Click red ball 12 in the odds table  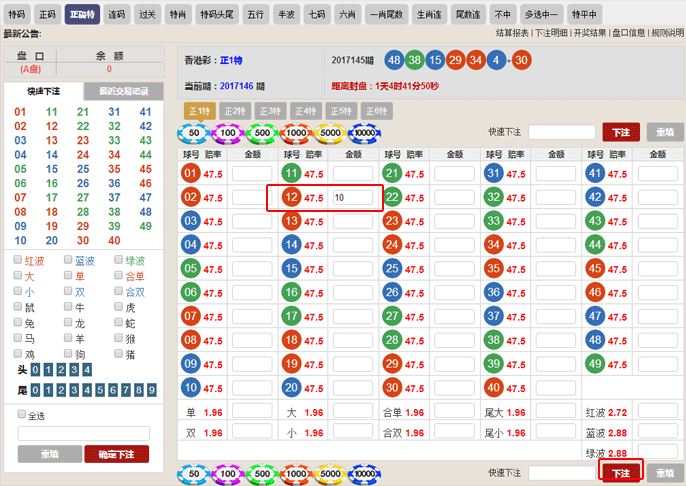(x=291, y=198)
